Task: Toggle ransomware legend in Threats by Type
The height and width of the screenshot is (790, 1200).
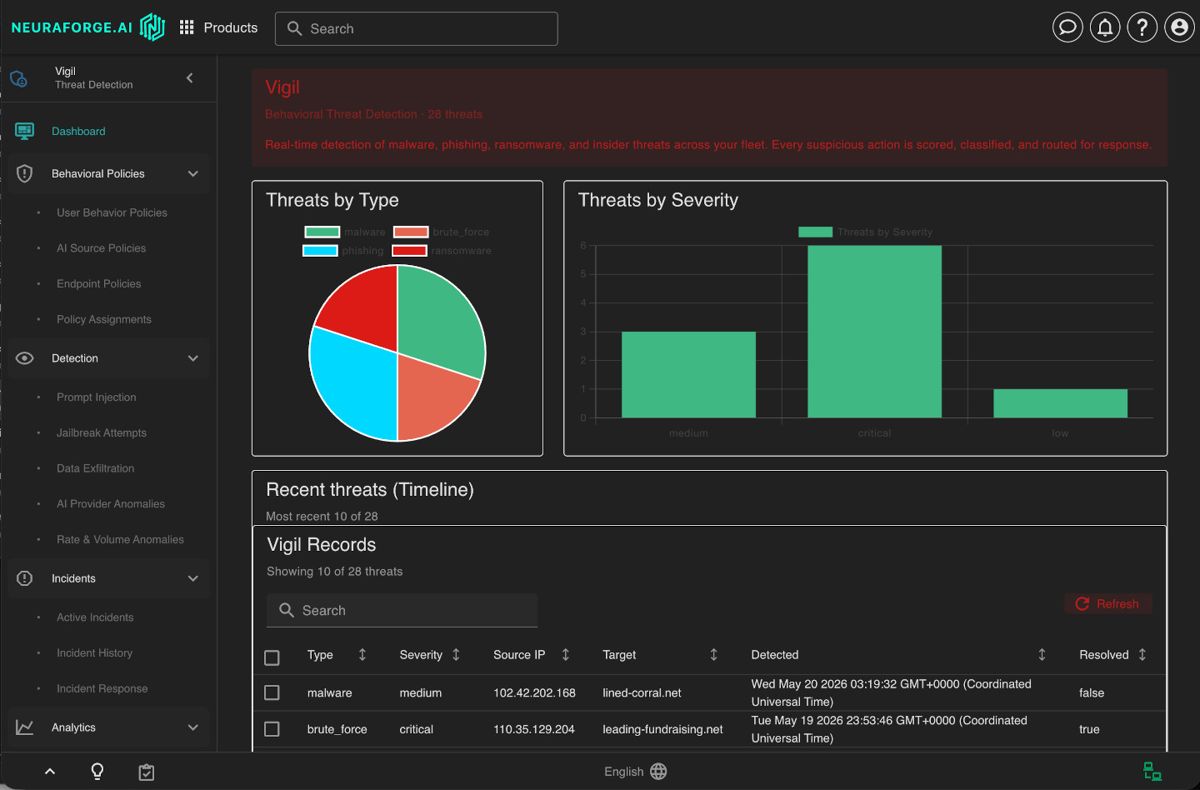Action: 441,251
